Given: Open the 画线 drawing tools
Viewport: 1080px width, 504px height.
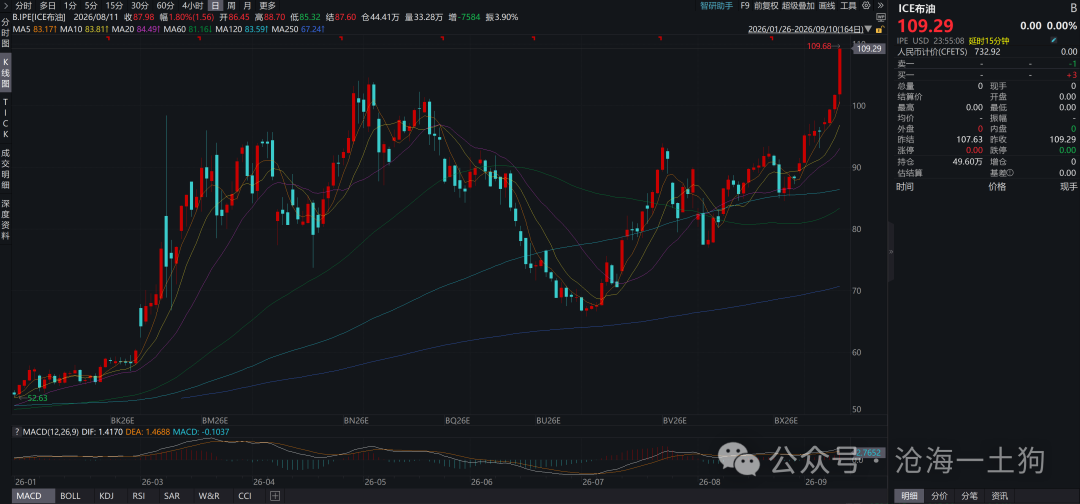Looking at the screenshot, I should point(827,6).
